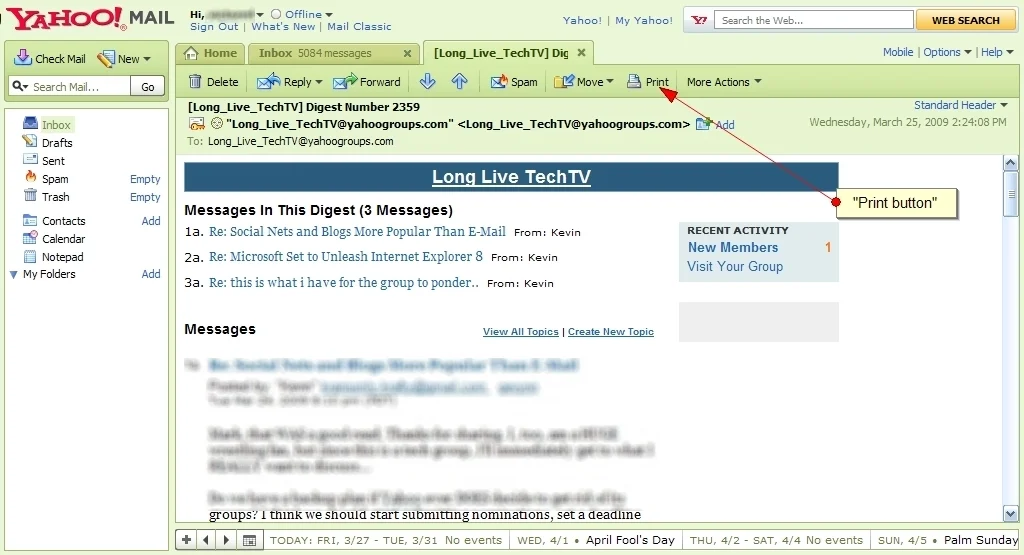Open the New message pencil icon

click(106, 59)
